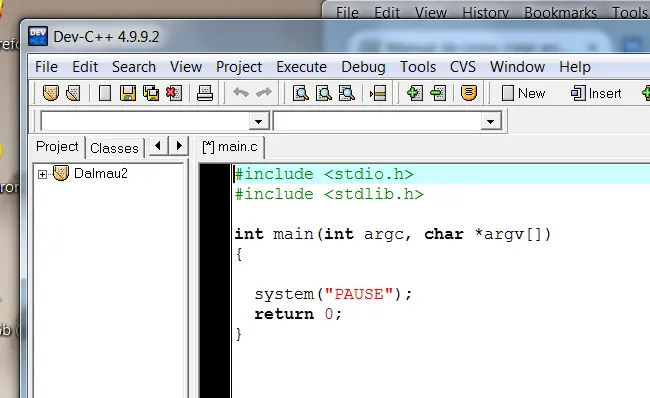Viewport: 650px width, 398px height.
Task: Click the #include <stdio.h> code line
Action: click(x=324, y=174)
